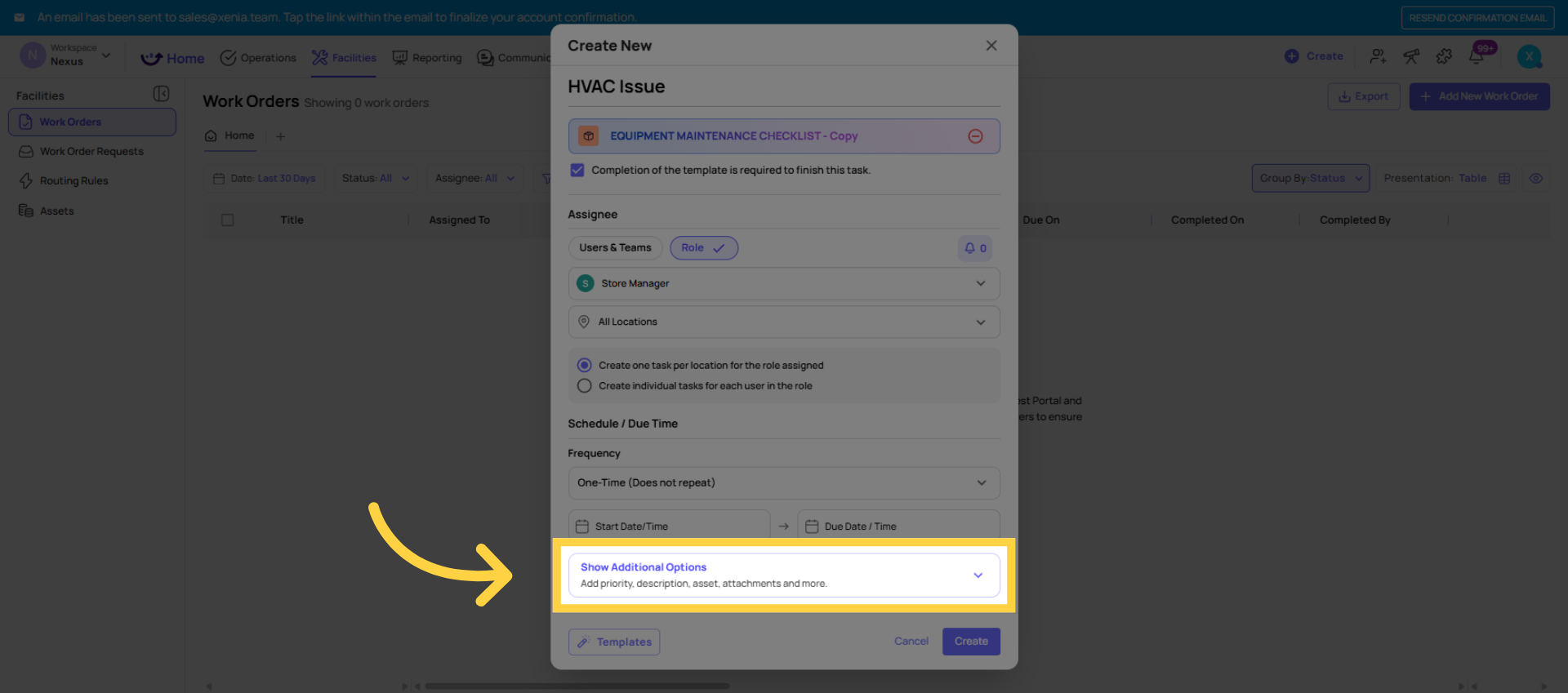The width and height of the screenshot is (1568, 693).
Task: Open the Templates button
Action: [x=614, y=642]
